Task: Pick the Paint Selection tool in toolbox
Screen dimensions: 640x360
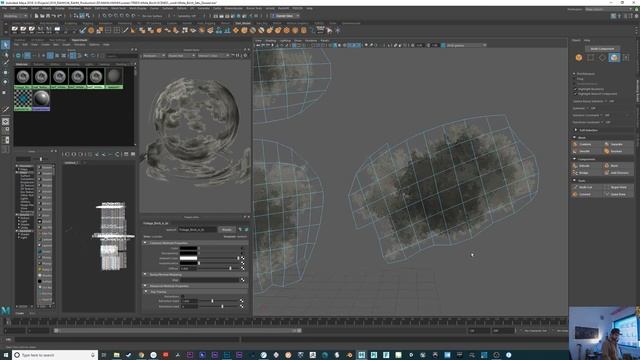Action: pos(5,63)
